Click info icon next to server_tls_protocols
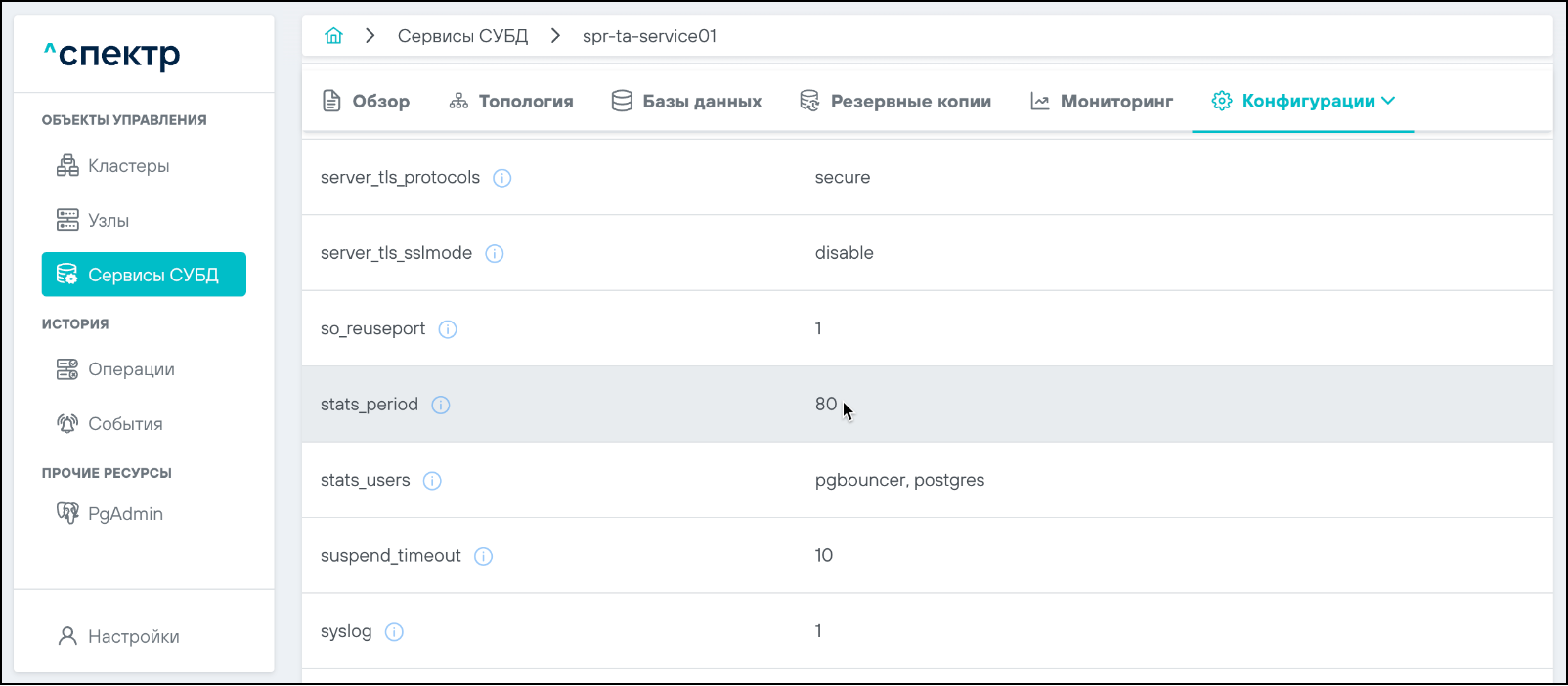This screenshot has width=1568, height=686. pyautogui.click(x=501, y=178)
